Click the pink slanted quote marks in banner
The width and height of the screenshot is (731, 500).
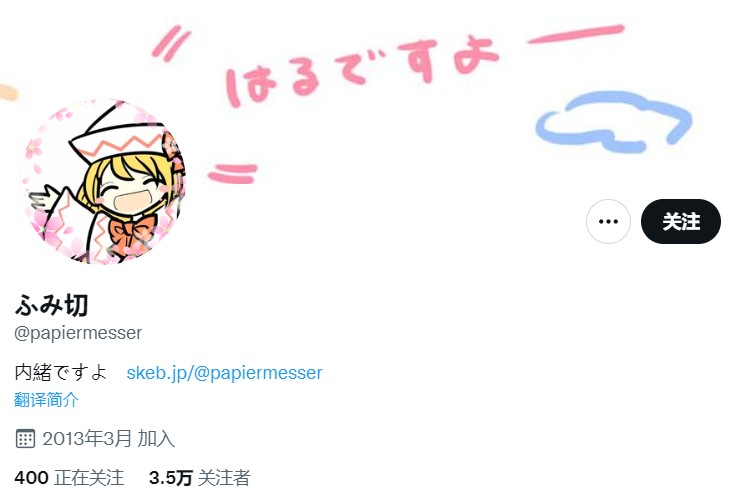(171, 44)
